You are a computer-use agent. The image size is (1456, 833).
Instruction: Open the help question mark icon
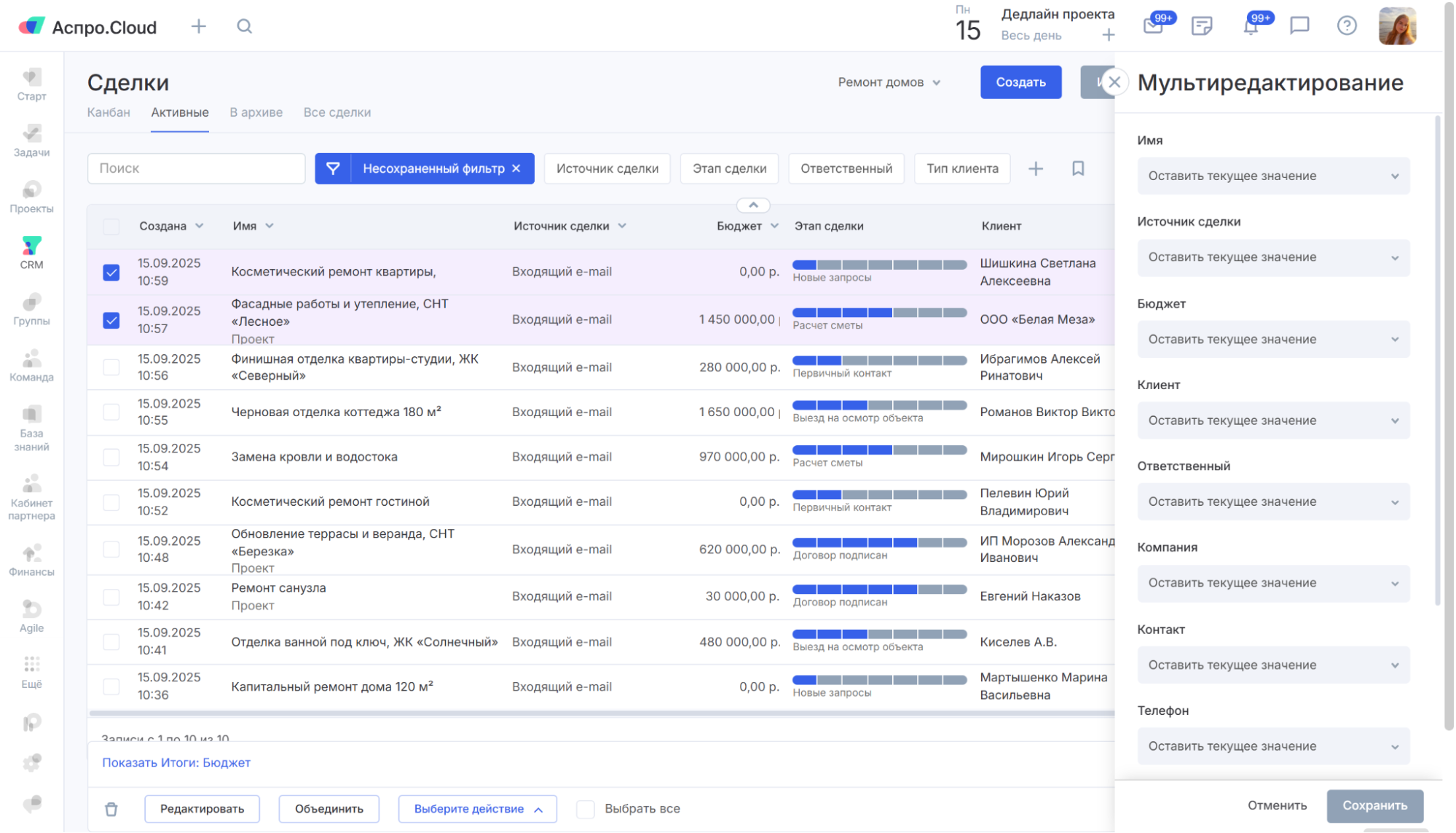click(1347, 26)
